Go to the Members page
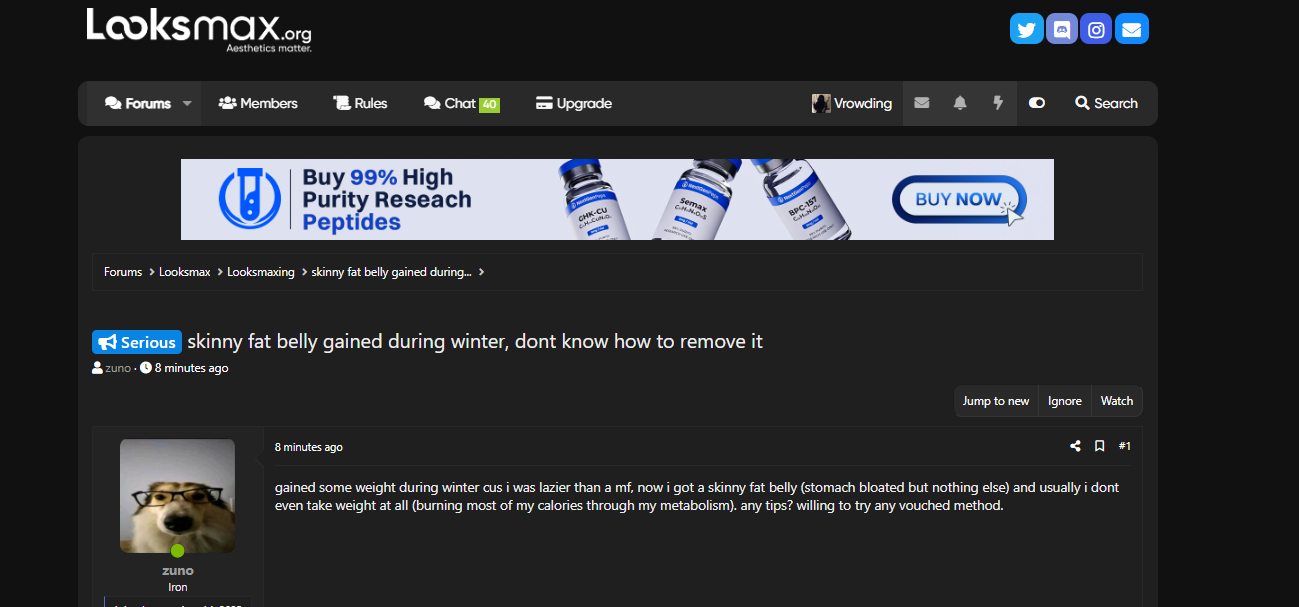The width and height of the screenshot is (1299, 607). 258,103
